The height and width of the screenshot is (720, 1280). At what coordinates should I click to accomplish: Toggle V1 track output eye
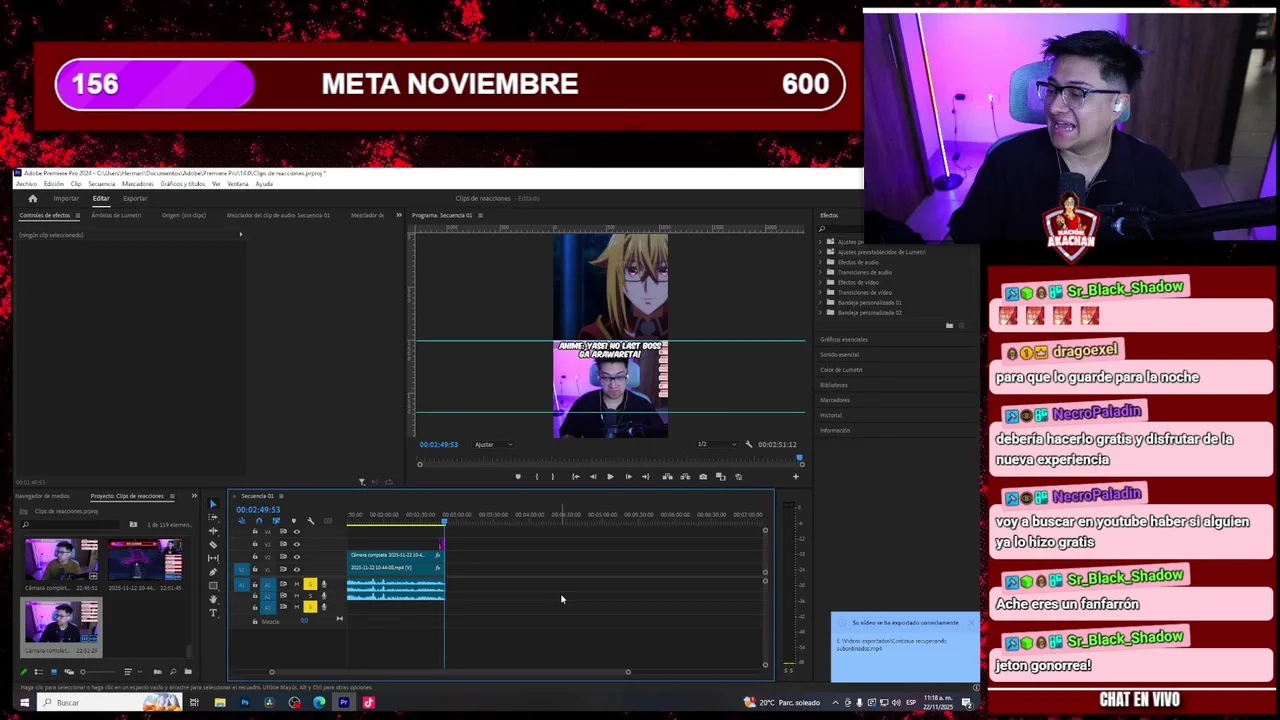pos(296,569)
